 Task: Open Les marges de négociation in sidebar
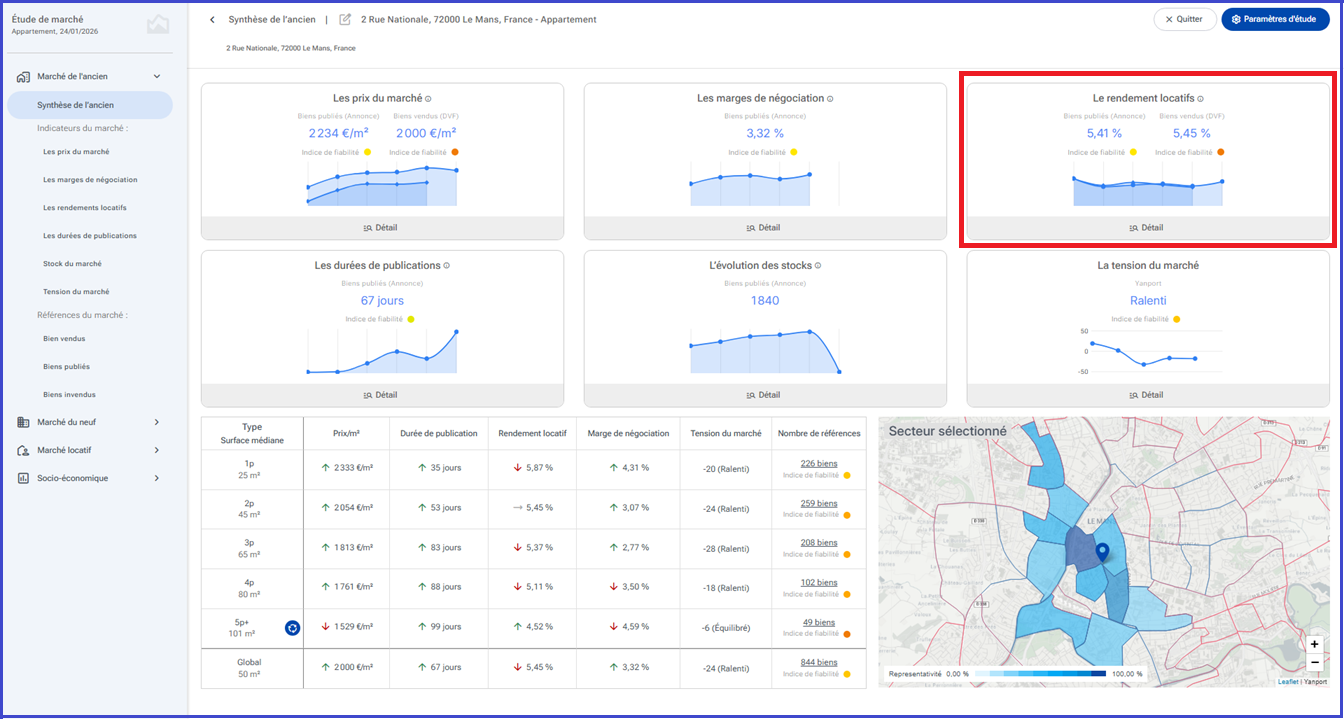point(90,180)
